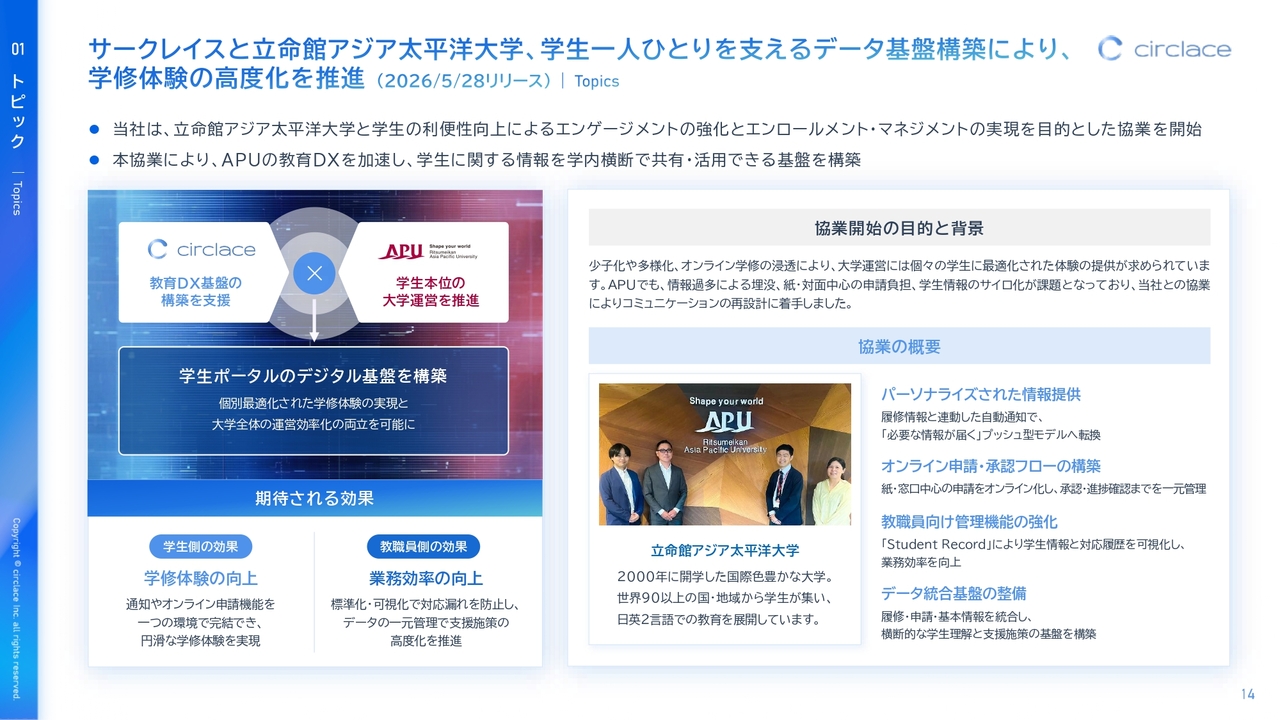Viewport: 1280px width, 720px height.
Task: Click the first bullet starting 当社は、立命館アジア太平洋大学
Action: (657, 129)
